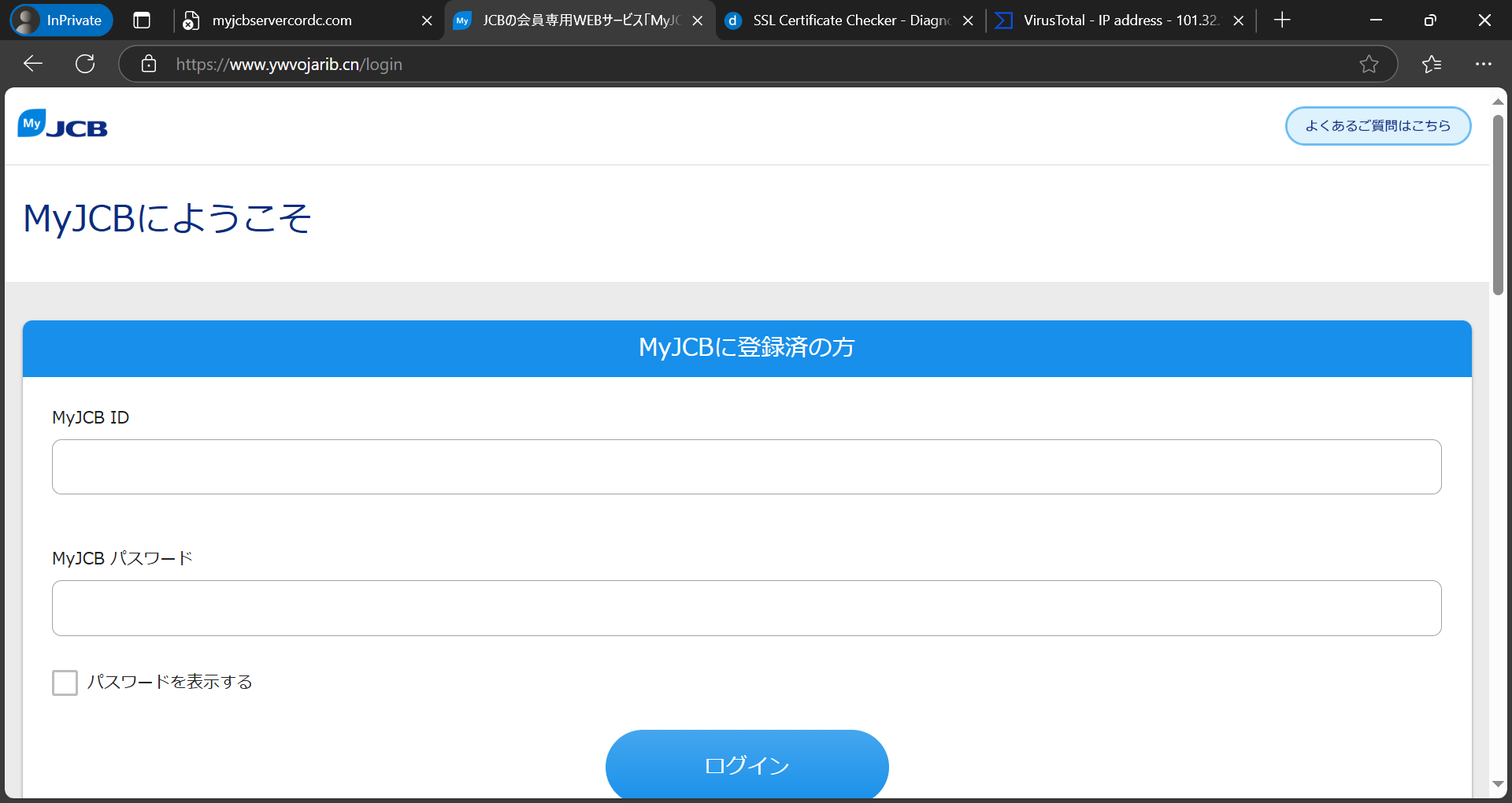Enable the パスワードを表示する checkbox
Screen dimensions: 1512x803
[65, 683]
